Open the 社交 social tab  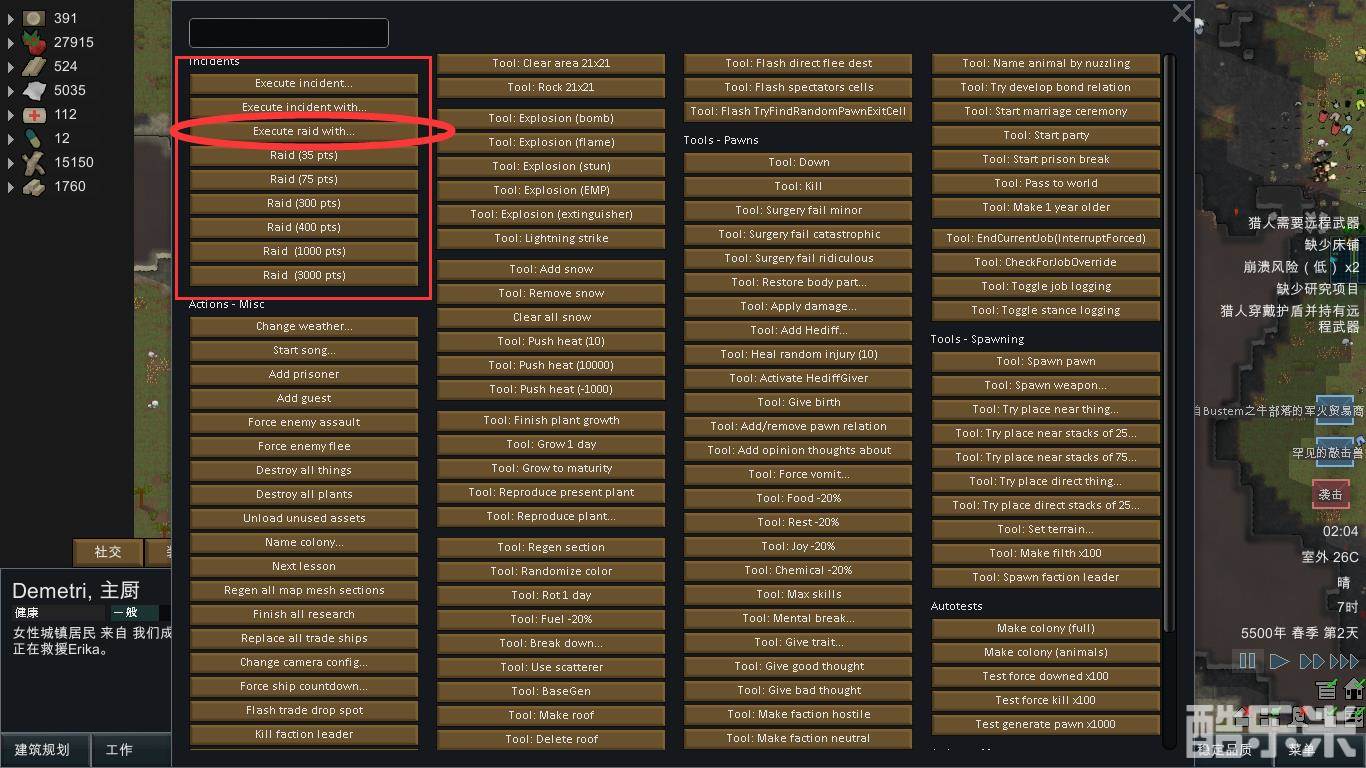(108, 552)
